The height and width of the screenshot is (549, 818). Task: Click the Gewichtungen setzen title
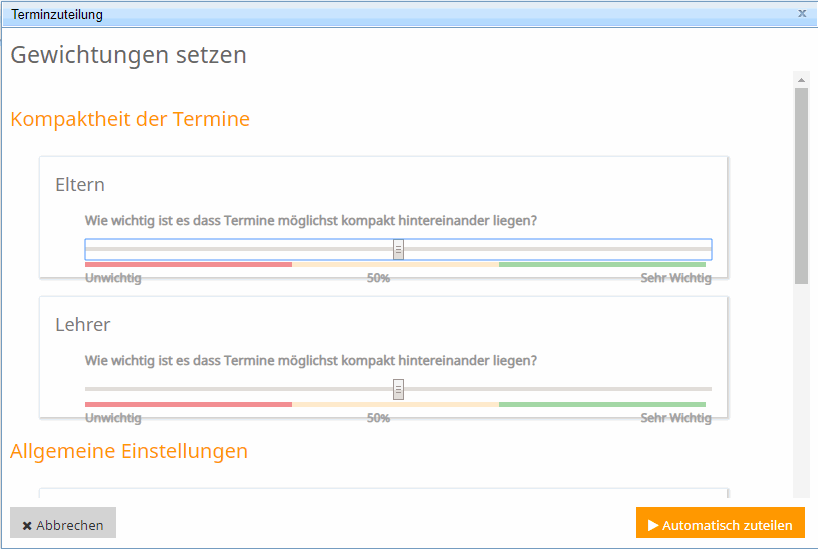click(x=128, y=55)
